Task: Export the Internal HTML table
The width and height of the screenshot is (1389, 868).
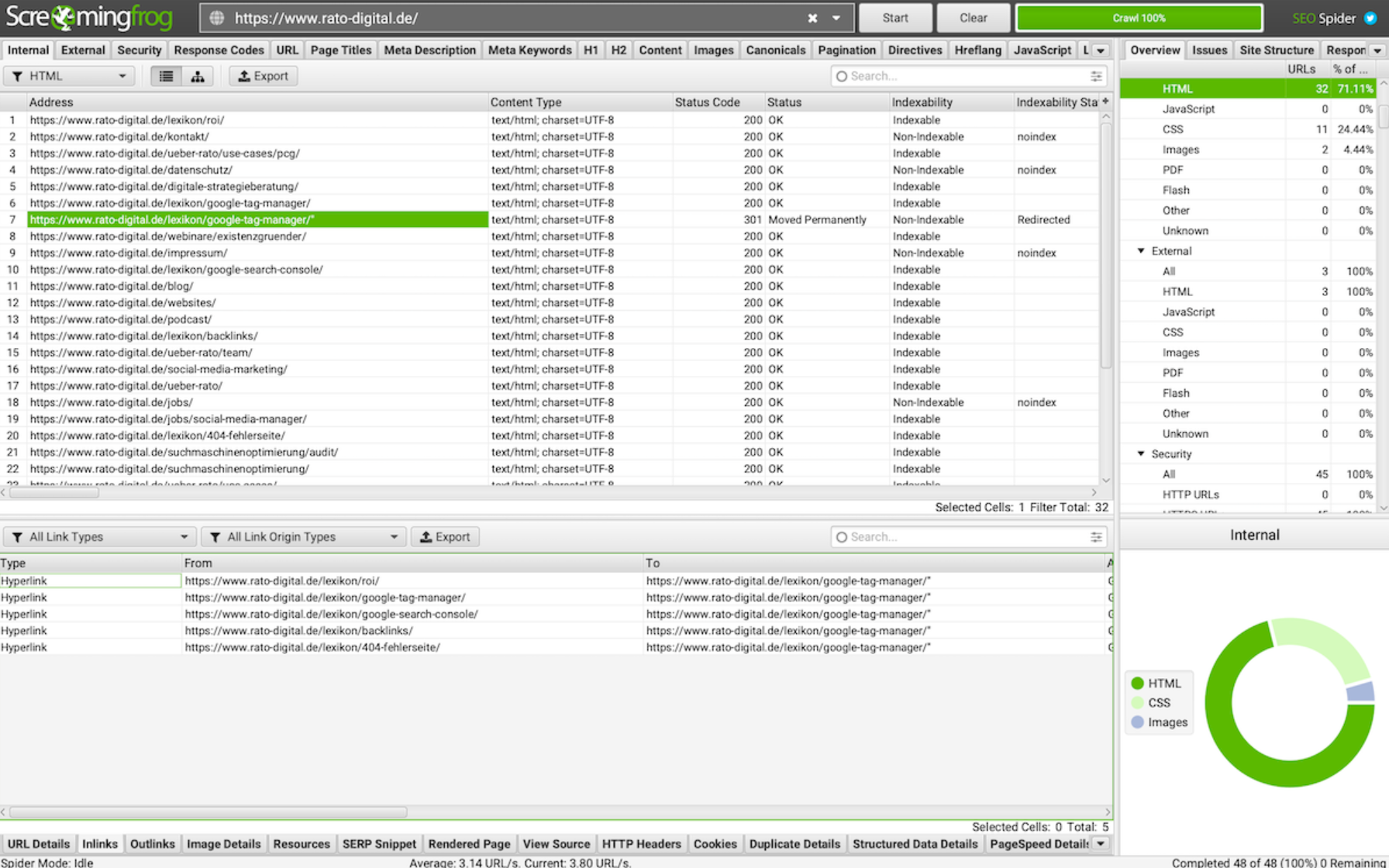Action: (263, 76)
